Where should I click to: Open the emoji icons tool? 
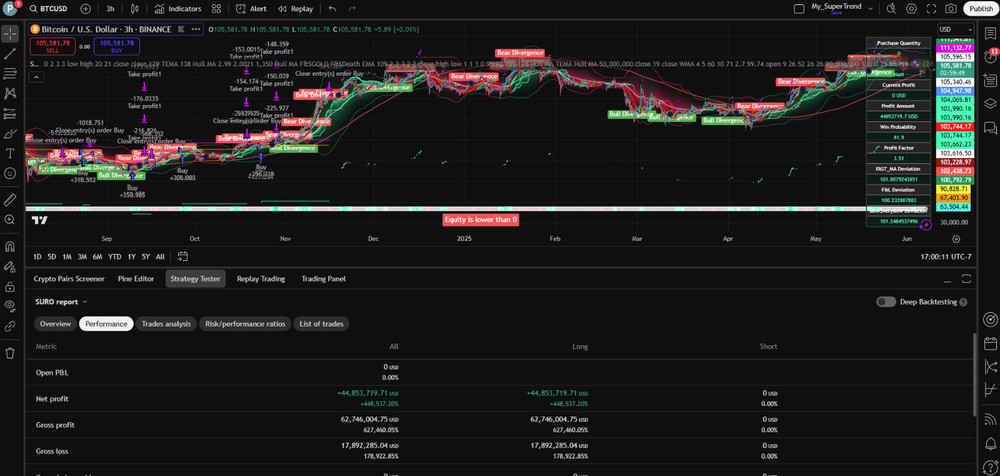click(10, 173)
